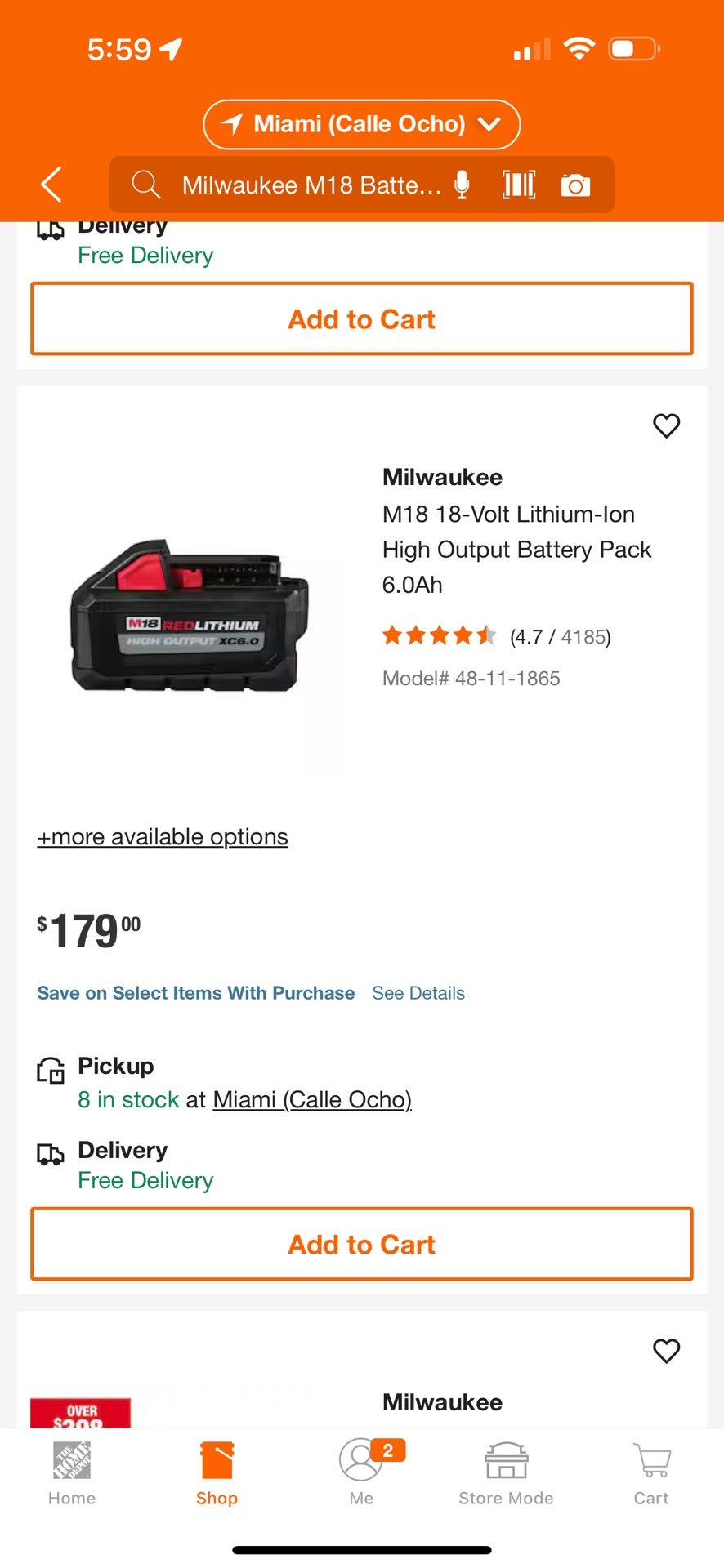Favorite the next Milwaukee product below
This screenshot has width=724, height=1568.
tap(666, 1351)
